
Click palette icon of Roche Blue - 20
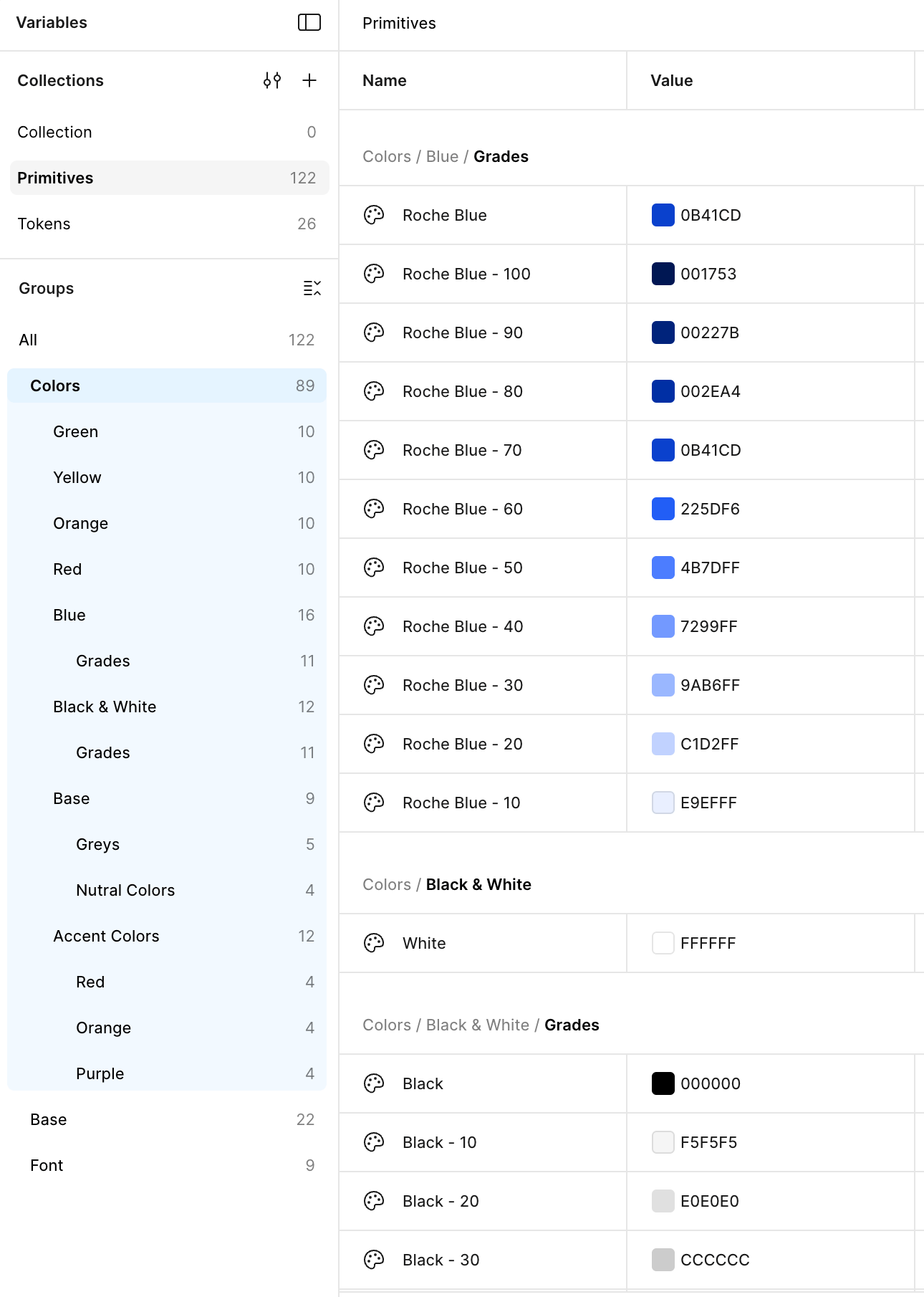374,744
